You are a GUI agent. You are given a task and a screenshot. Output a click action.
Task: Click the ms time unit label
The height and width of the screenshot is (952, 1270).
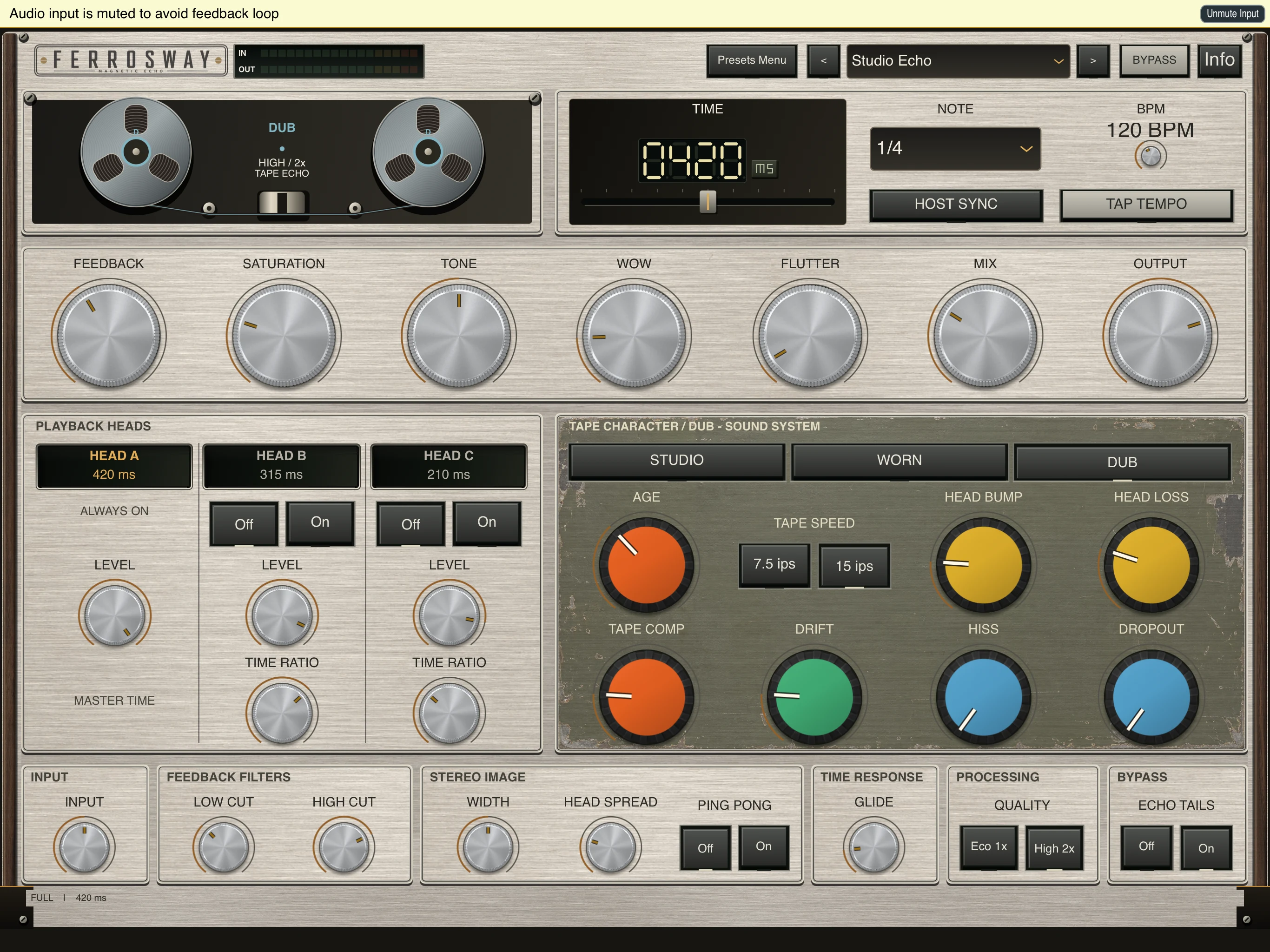pos(764,168)
